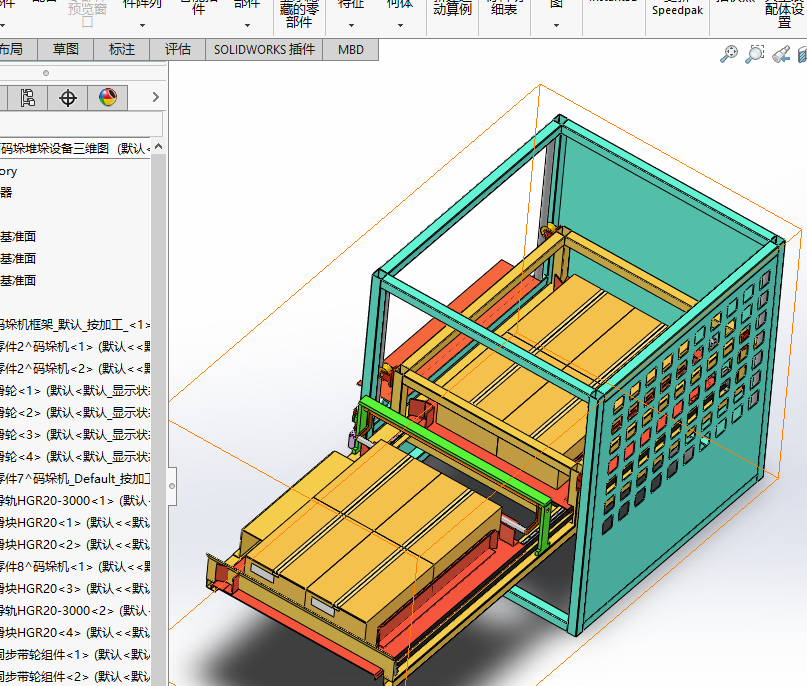Activate the Zoom to Area icon

click(x=755, y=55)
